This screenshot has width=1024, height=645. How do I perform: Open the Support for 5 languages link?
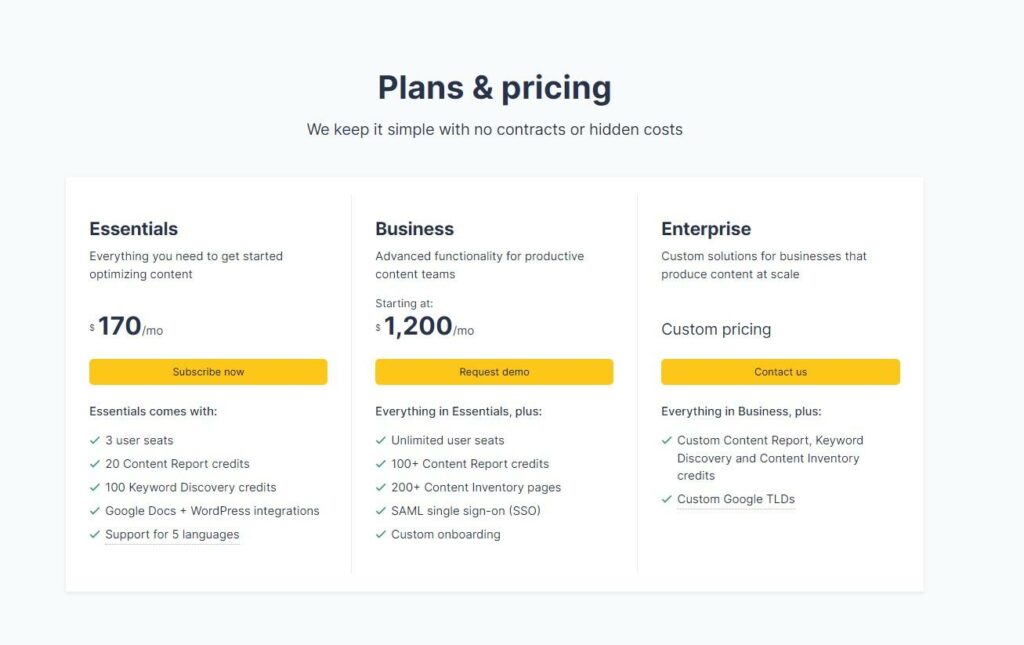172,534
